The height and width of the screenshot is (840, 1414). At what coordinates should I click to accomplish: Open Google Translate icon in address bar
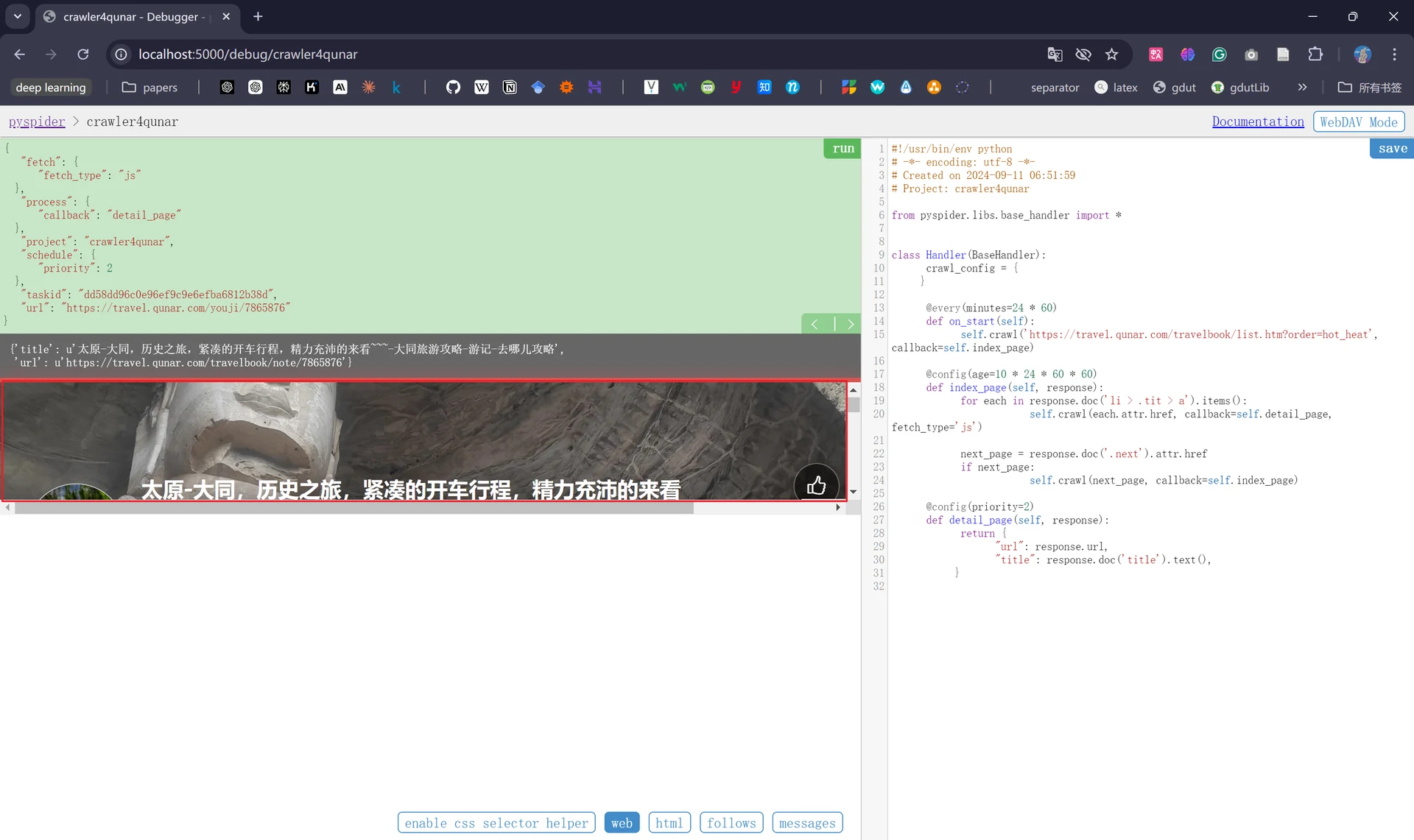click(1055, 54)
